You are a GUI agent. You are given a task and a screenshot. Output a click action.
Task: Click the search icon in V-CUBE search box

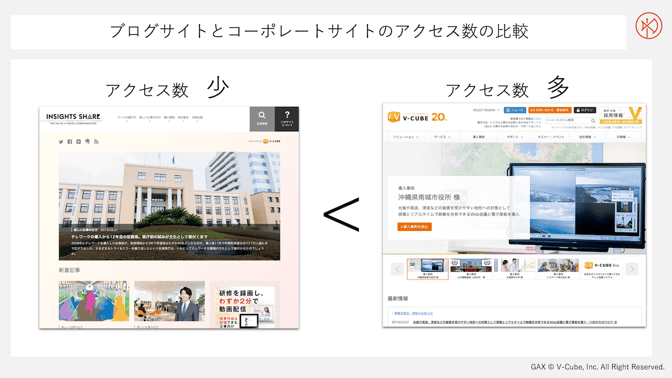point(593,120)
